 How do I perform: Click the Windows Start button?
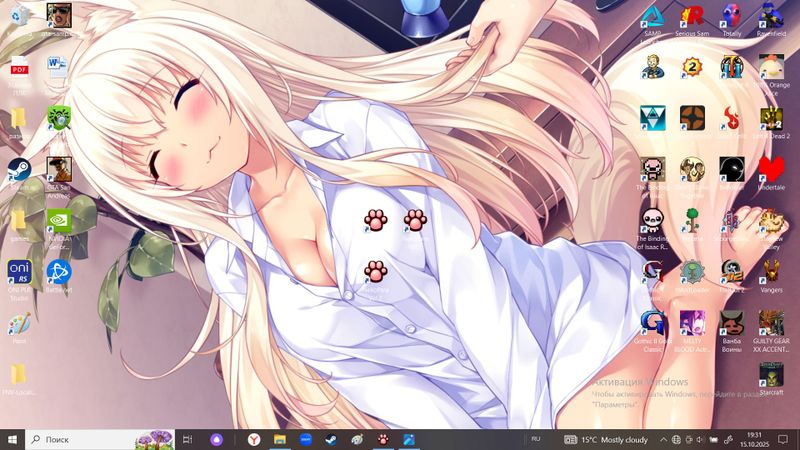(x=13, y=439)
